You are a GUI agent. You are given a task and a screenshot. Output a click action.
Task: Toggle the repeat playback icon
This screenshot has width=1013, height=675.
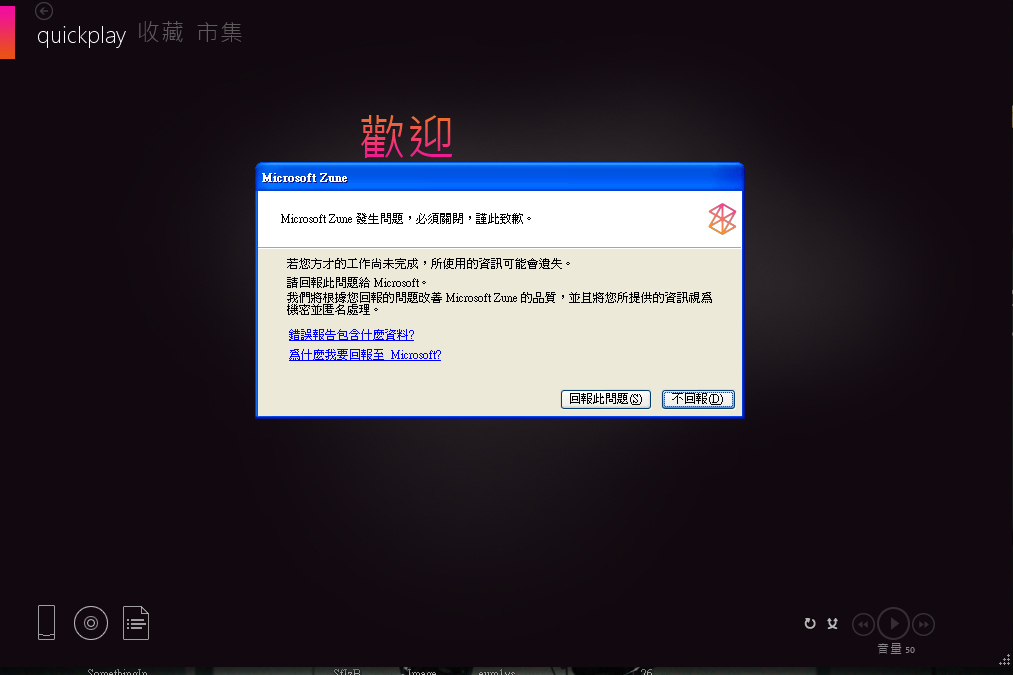[x=810, y=623]
